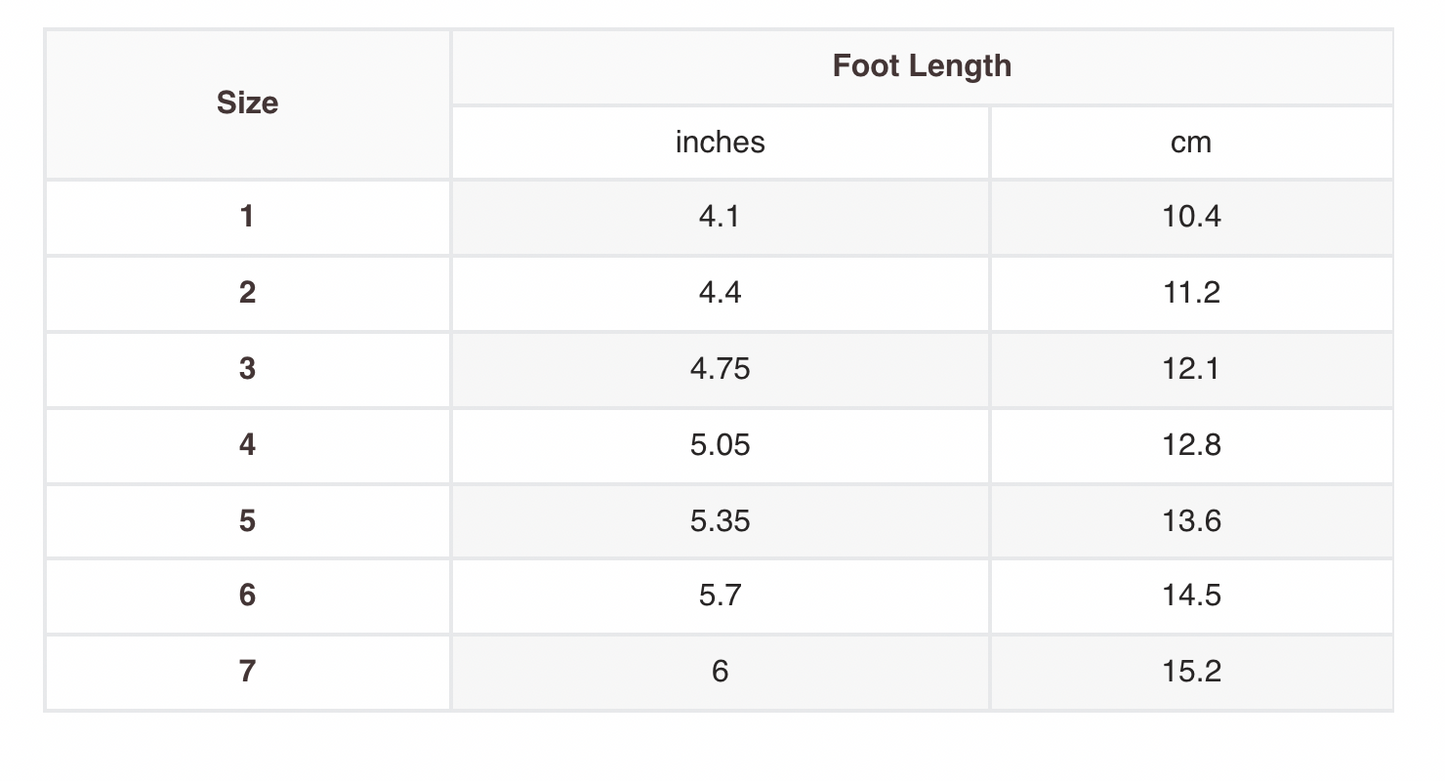Select the 4.1 inches cell

pos(720,216)
